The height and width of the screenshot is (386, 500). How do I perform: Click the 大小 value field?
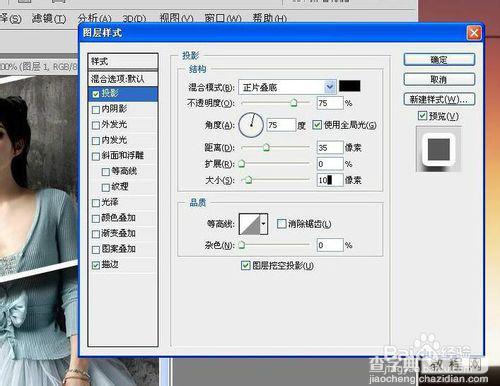(x=330, y=180)
